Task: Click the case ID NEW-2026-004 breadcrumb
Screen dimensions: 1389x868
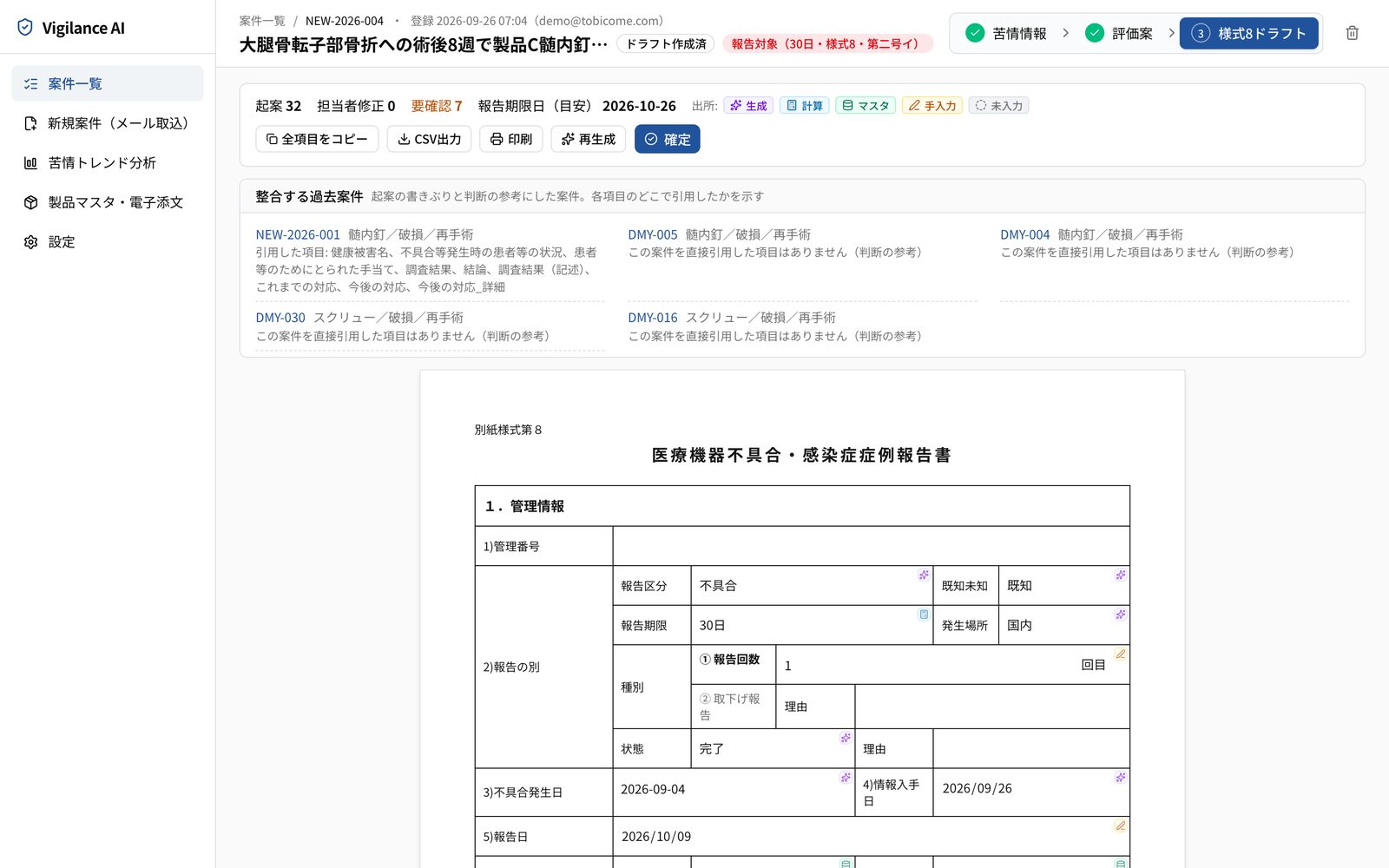Action: [345, 21]
